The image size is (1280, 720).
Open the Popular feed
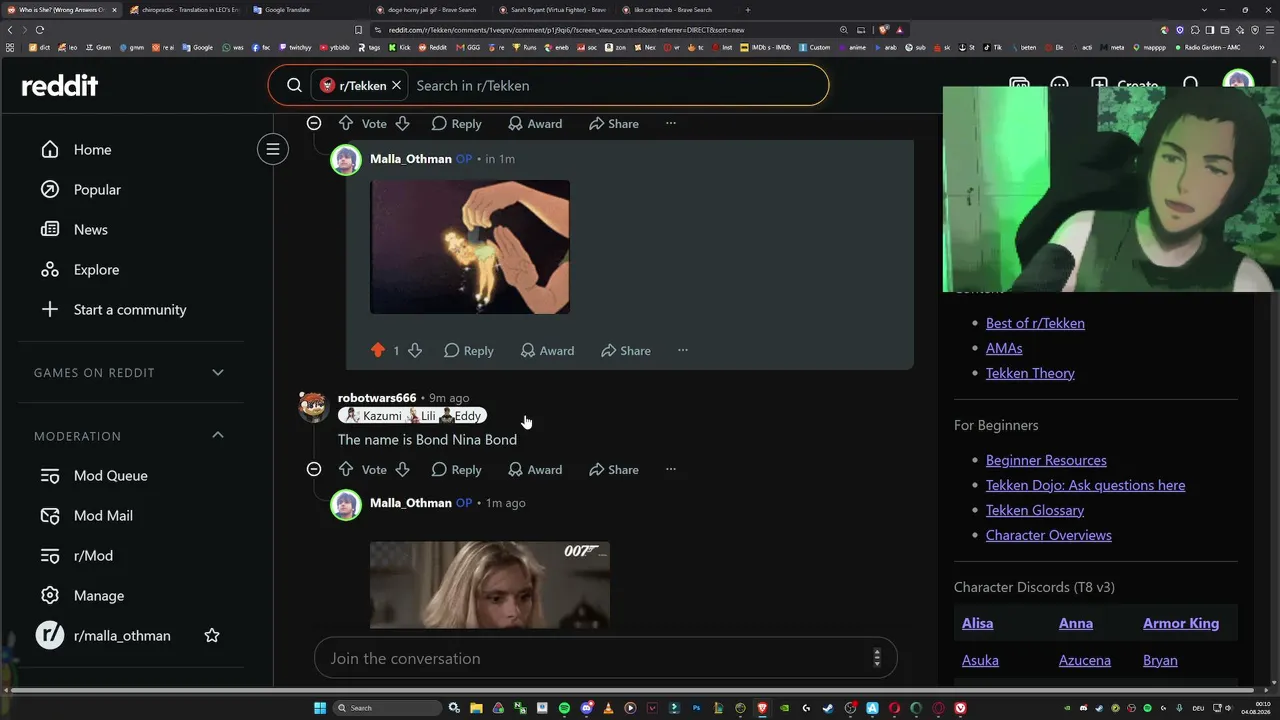click(x=97, y=189)
